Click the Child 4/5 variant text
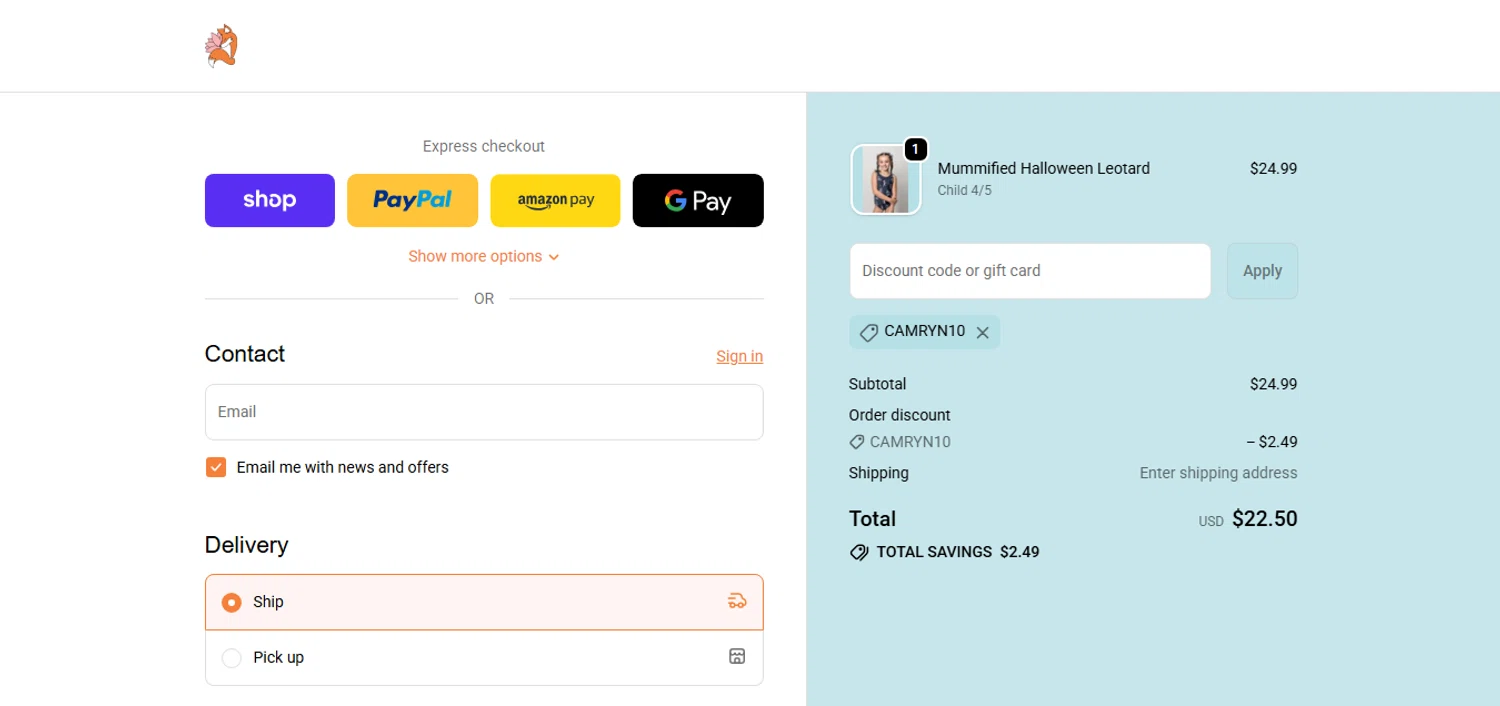The height and width of the screenshot is (706, 1500). (x=965, y=190)
